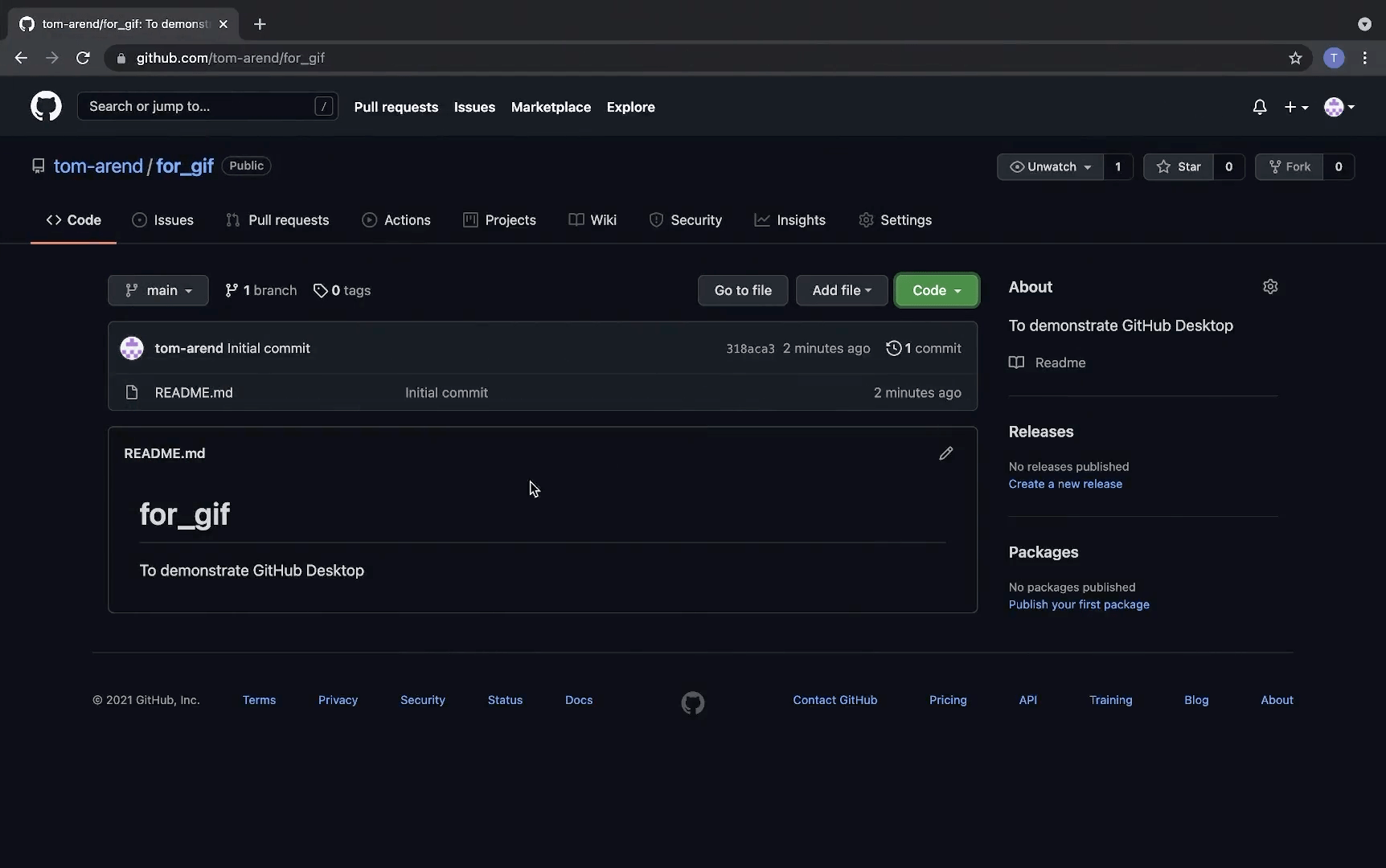Open the README.md file
This screenshot has width=1386, height=868.
click(x=194, y=392)
